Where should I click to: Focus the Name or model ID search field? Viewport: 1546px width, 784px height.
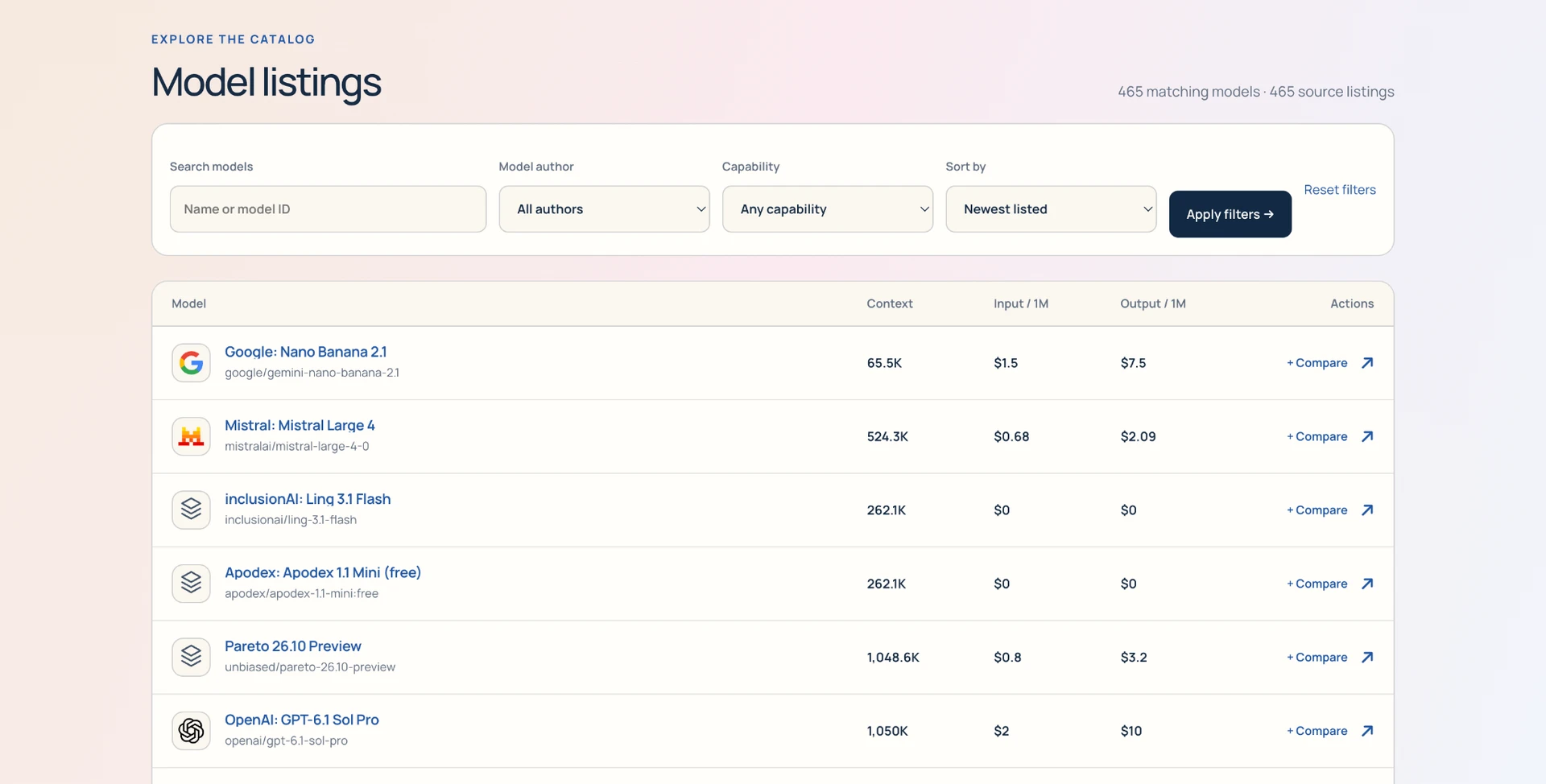(x=328, y=209)
